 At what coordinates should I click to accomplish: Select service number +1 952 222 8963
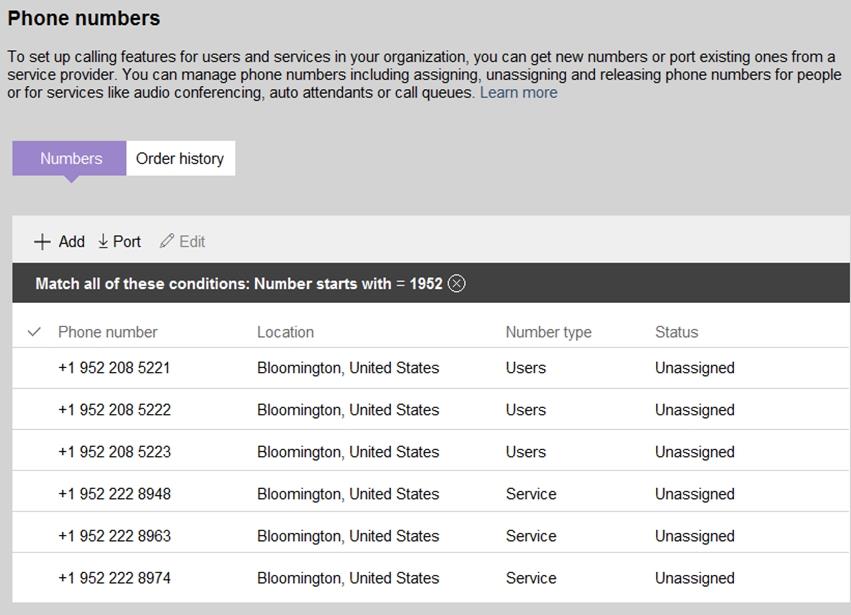[x=114, y=536]
